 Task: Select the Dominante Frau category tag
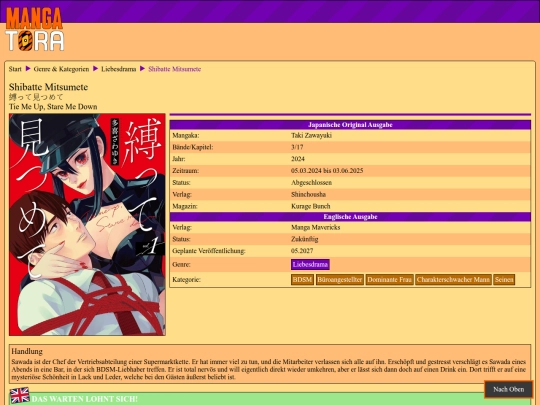(390, 280)
